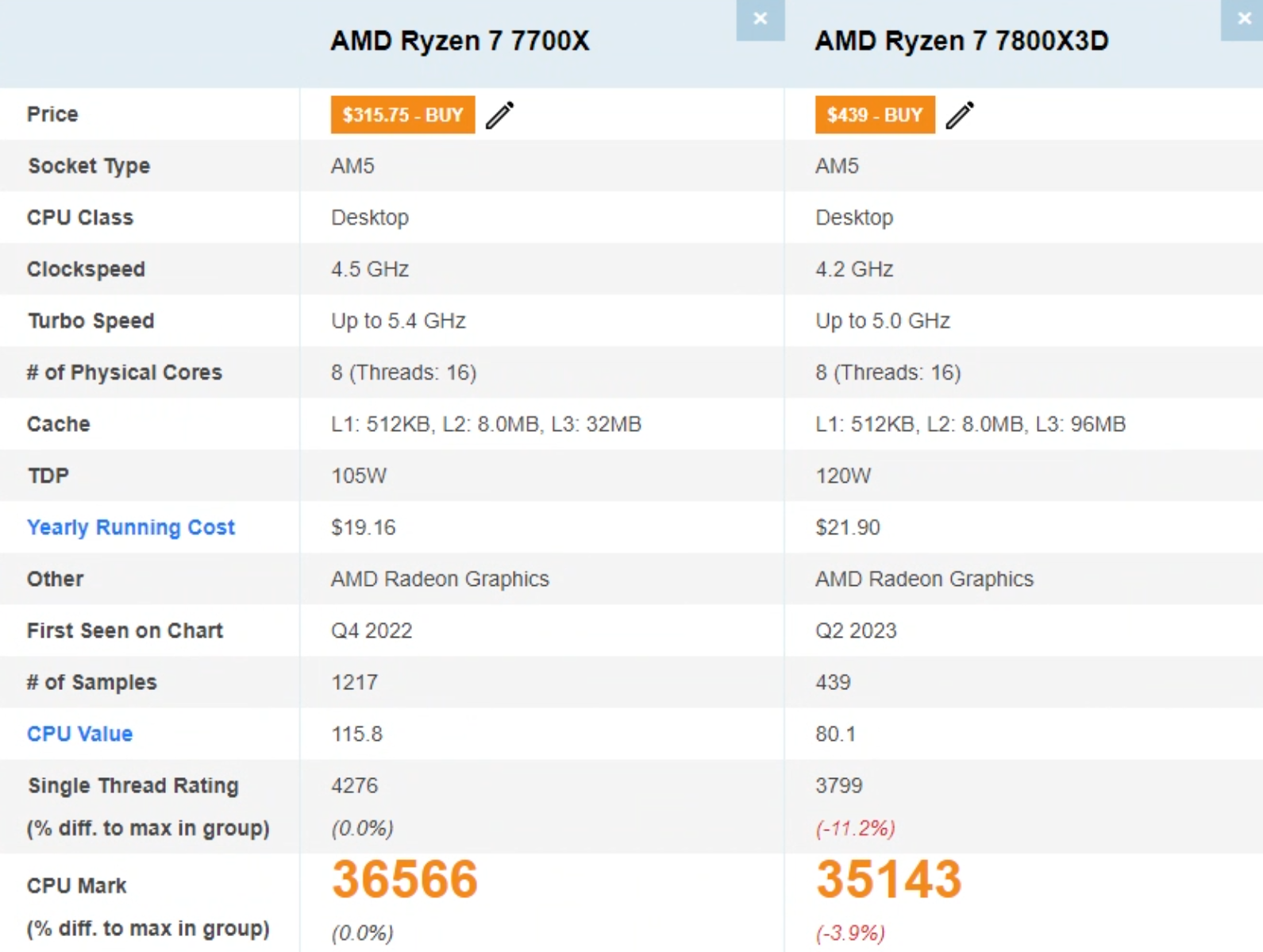This screenshot has width=1263, height=952.
Task: Click the 3799 single thread rating
Action: 838,785
